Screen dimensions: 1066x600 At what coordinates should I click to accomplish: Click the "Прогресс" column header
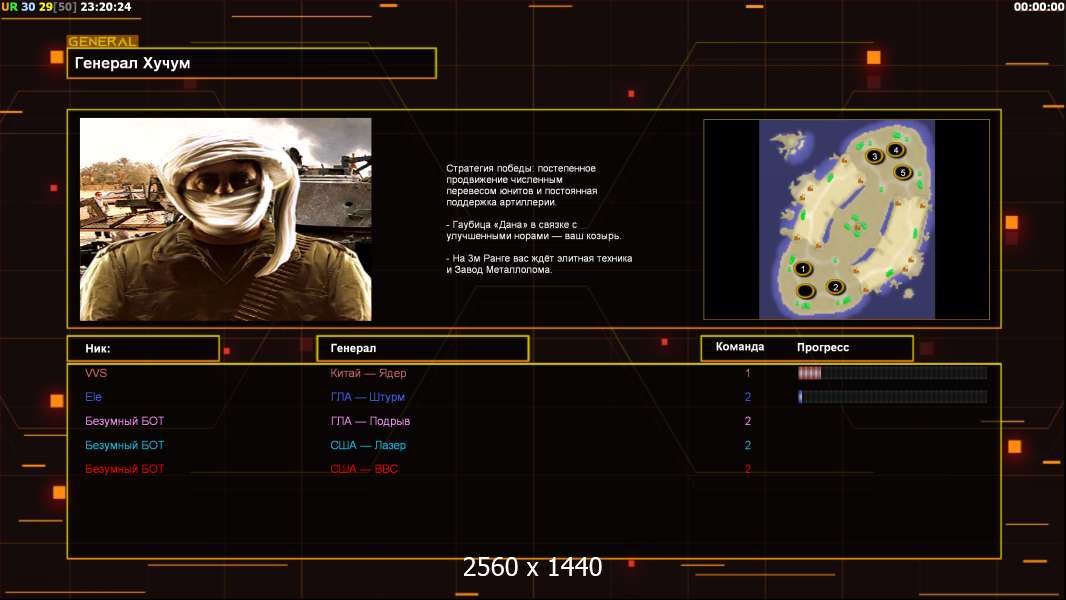point(823,347)
